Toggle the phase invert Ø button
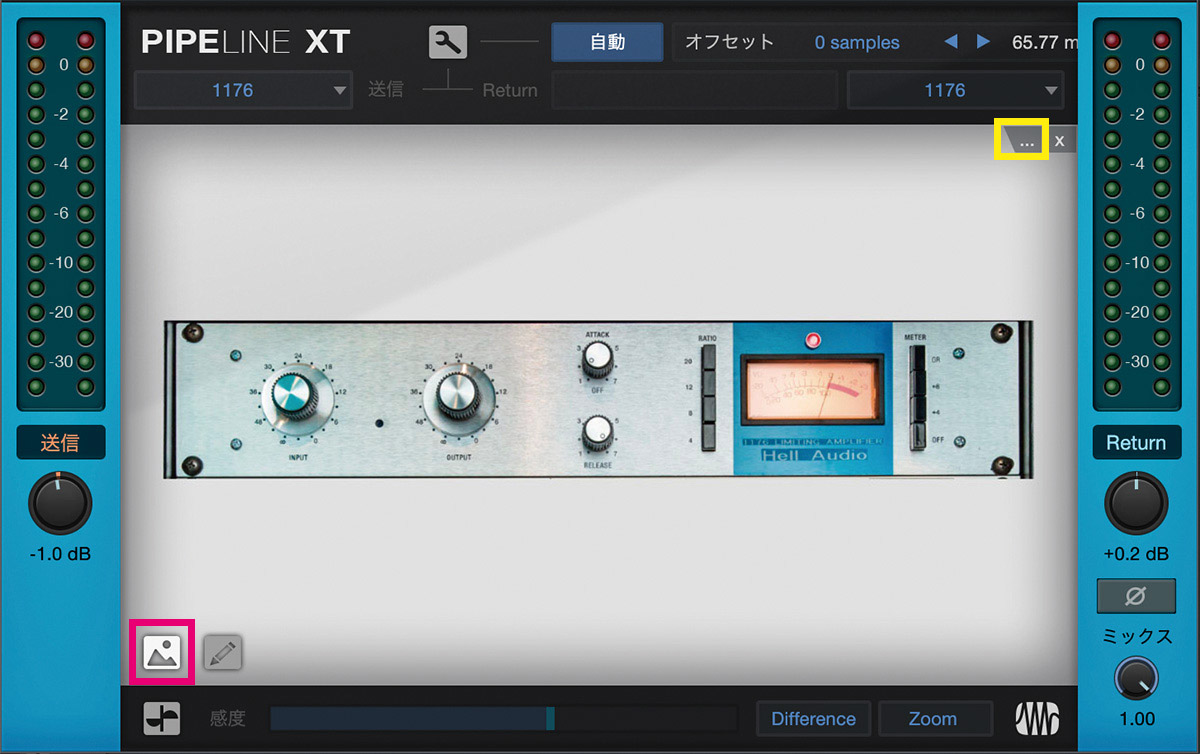This screenshot has height=754, width=1200. tap(1135, 596)
